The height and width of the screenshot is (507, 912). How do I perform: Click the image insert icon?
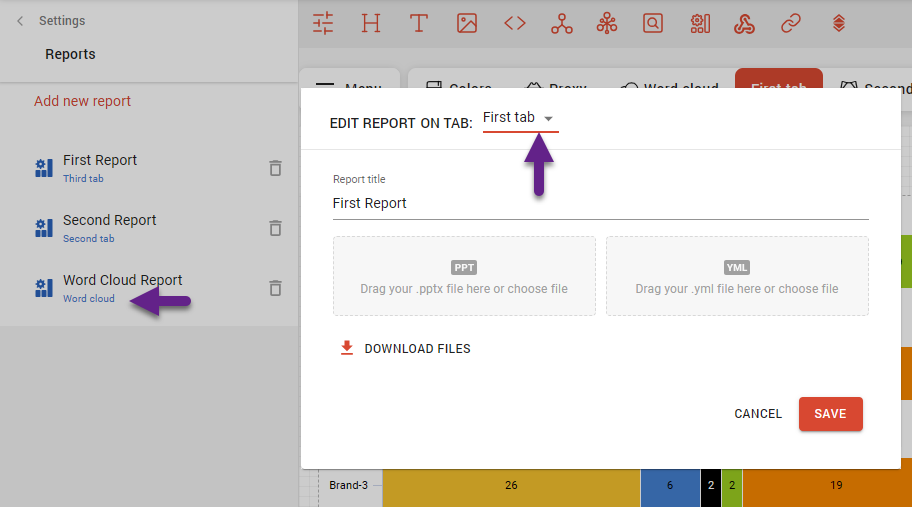point(466,23)
